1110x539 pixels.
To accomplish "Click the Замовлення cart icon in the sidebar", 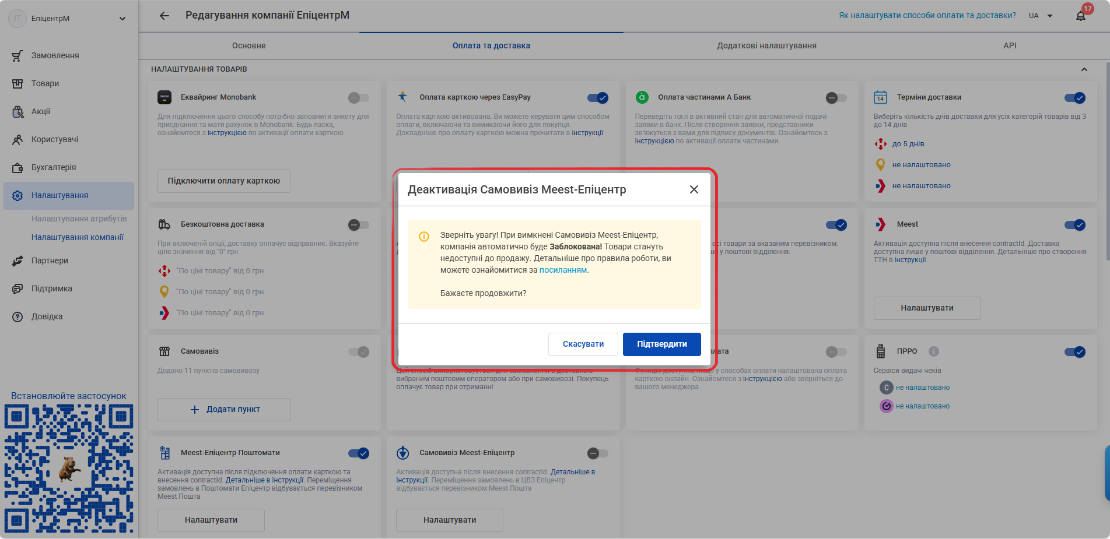I will (18, 55).
